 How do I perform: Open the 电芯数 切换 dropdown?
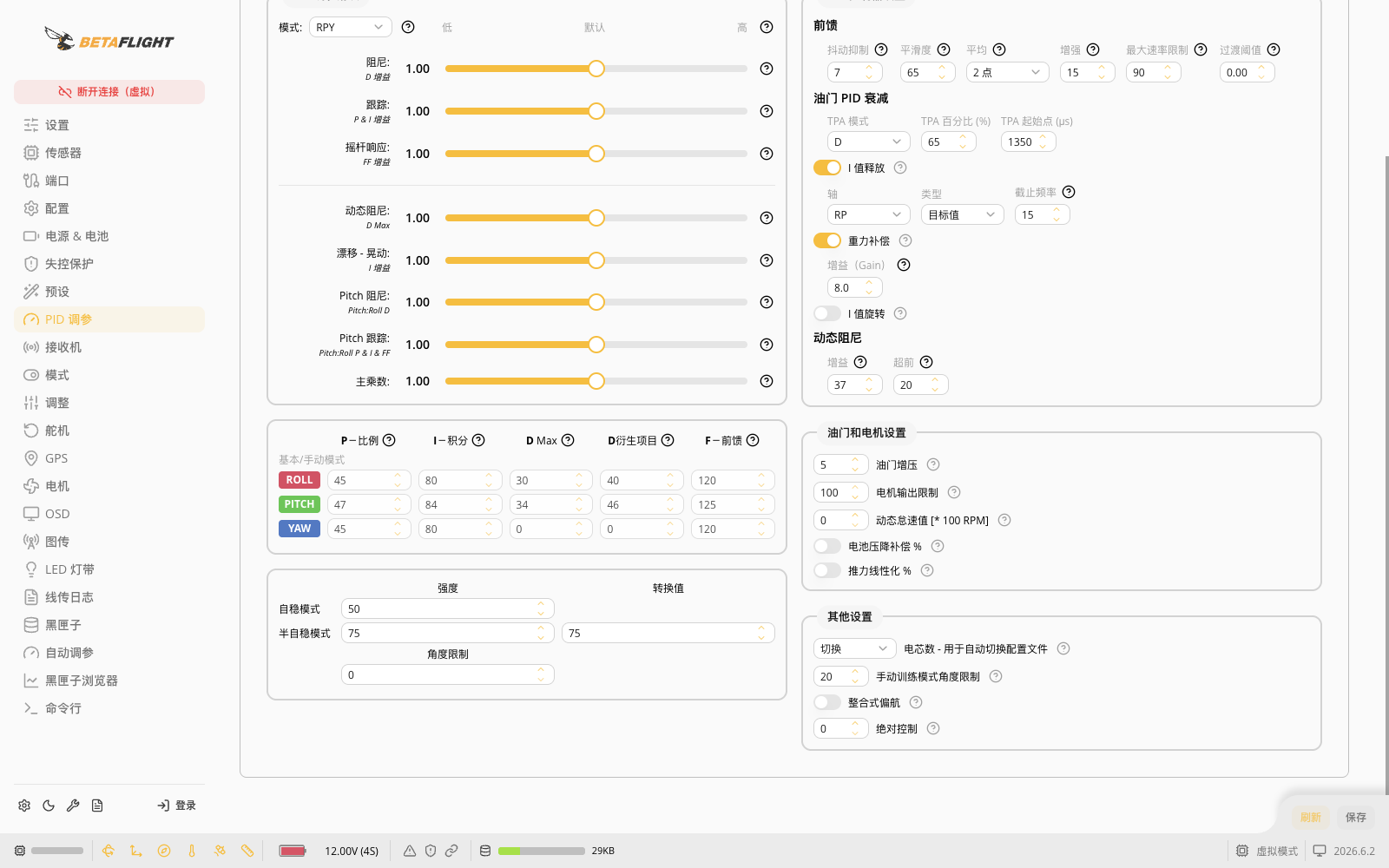click(855, 648)
